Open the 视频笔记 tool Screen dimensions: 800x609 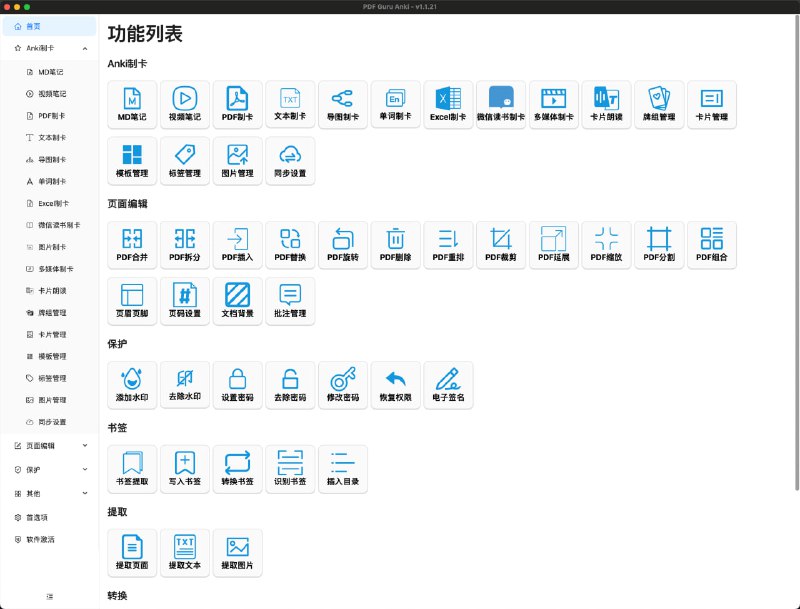click(185, 104)
